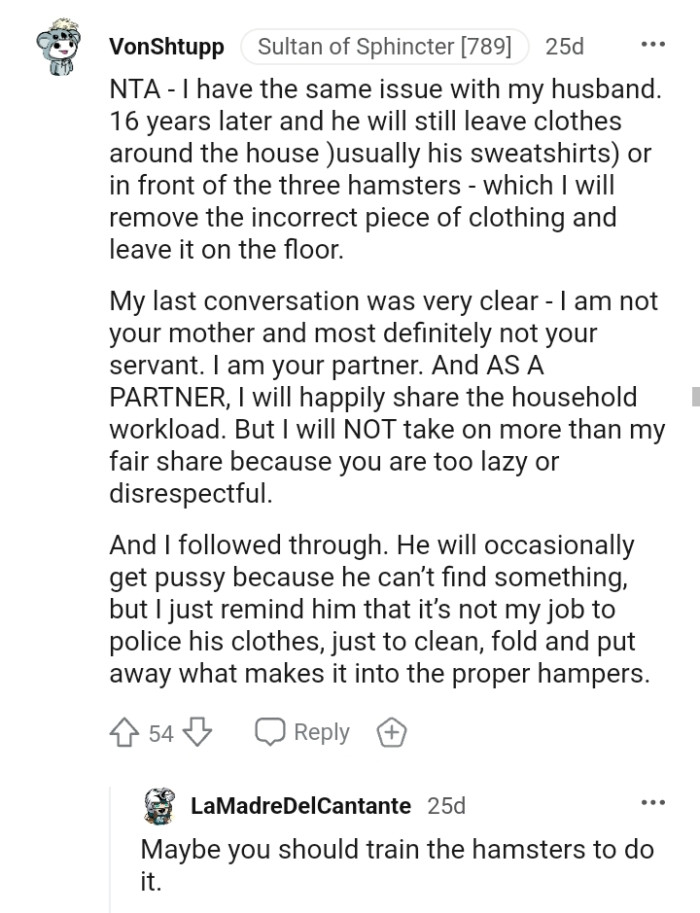
Task: Click the paragraph starting with NTA
Action: point(385,169)
